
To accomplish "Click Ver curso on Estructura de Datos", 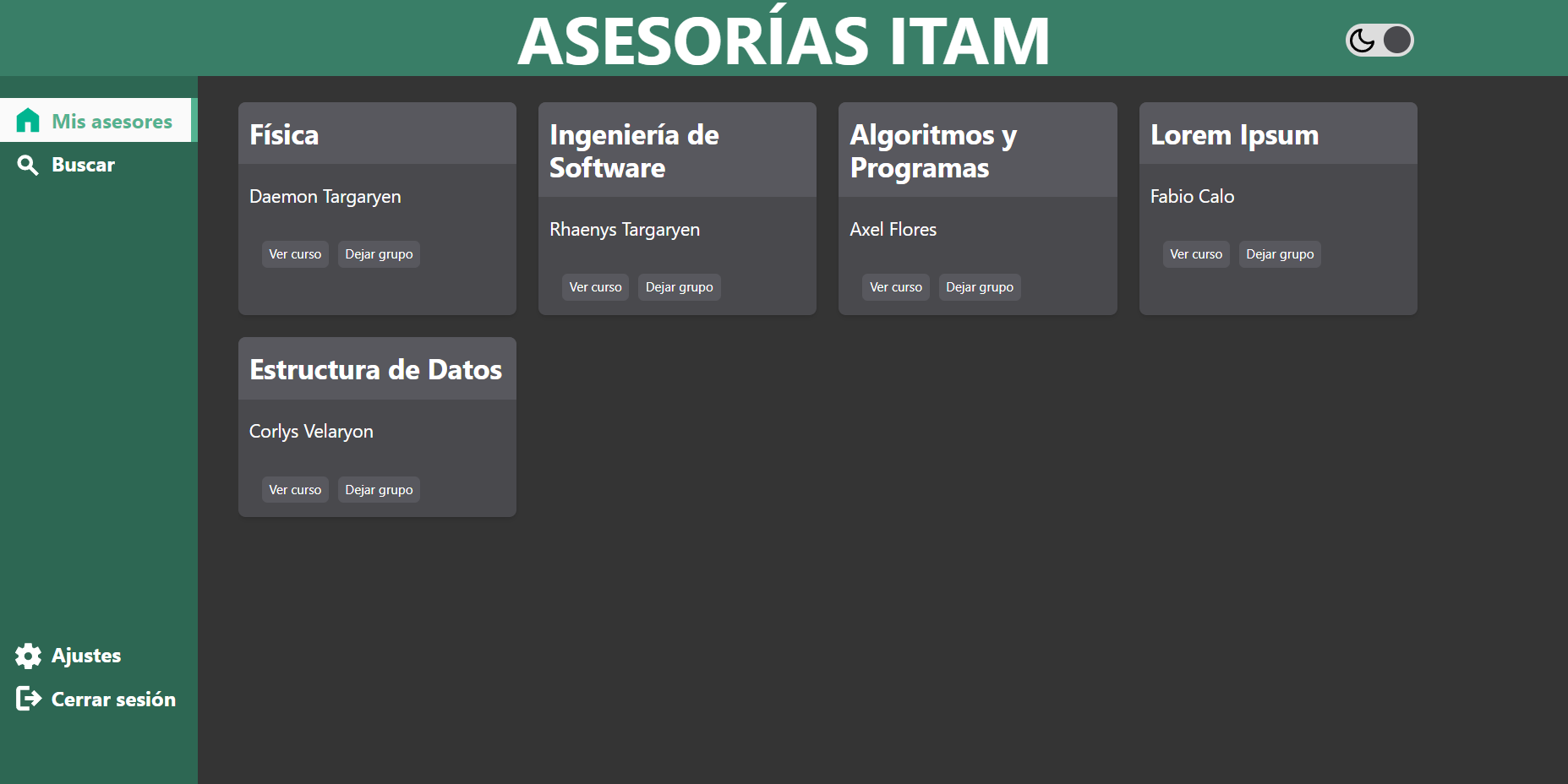I will coord(294,489).
